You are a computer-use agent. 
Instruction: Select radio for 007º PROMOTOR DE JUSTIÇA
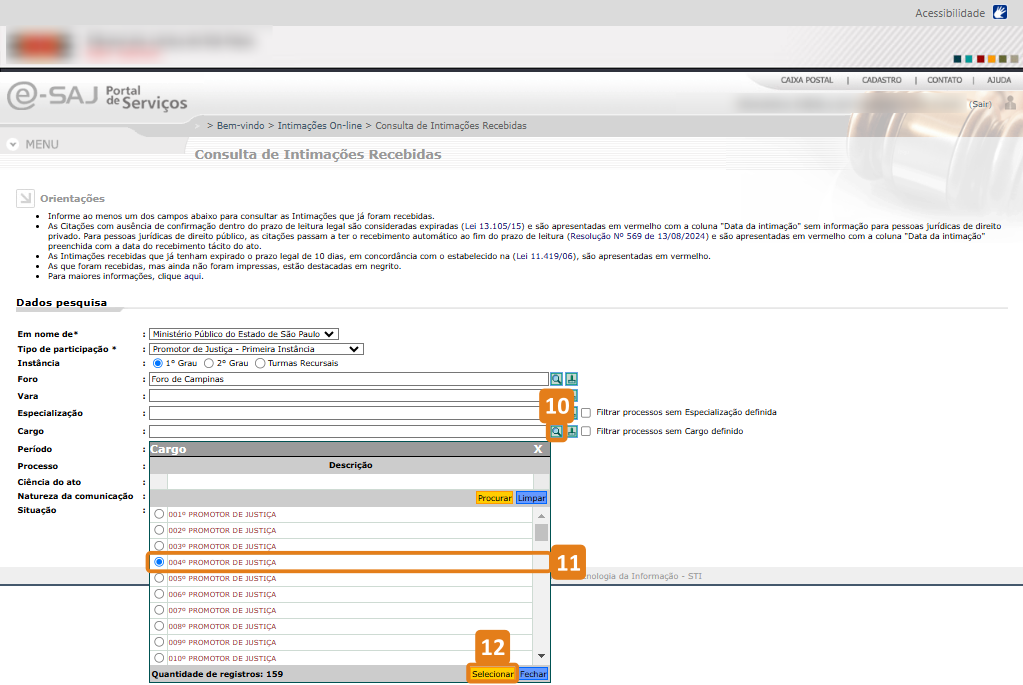[158, 610]
